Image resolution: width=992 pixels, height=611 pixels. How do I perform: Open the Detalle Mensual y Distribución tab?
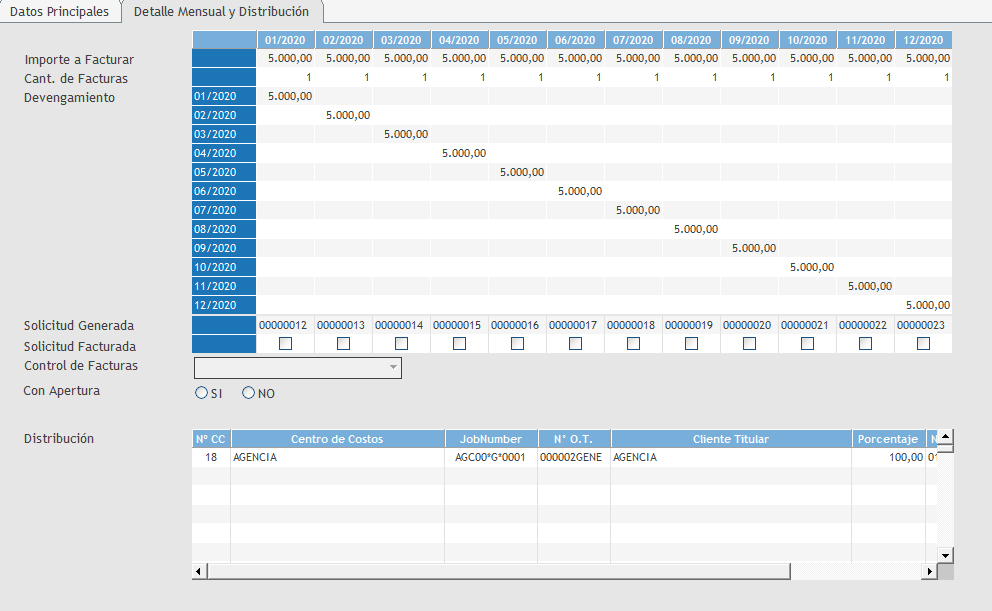coord(221,12)
